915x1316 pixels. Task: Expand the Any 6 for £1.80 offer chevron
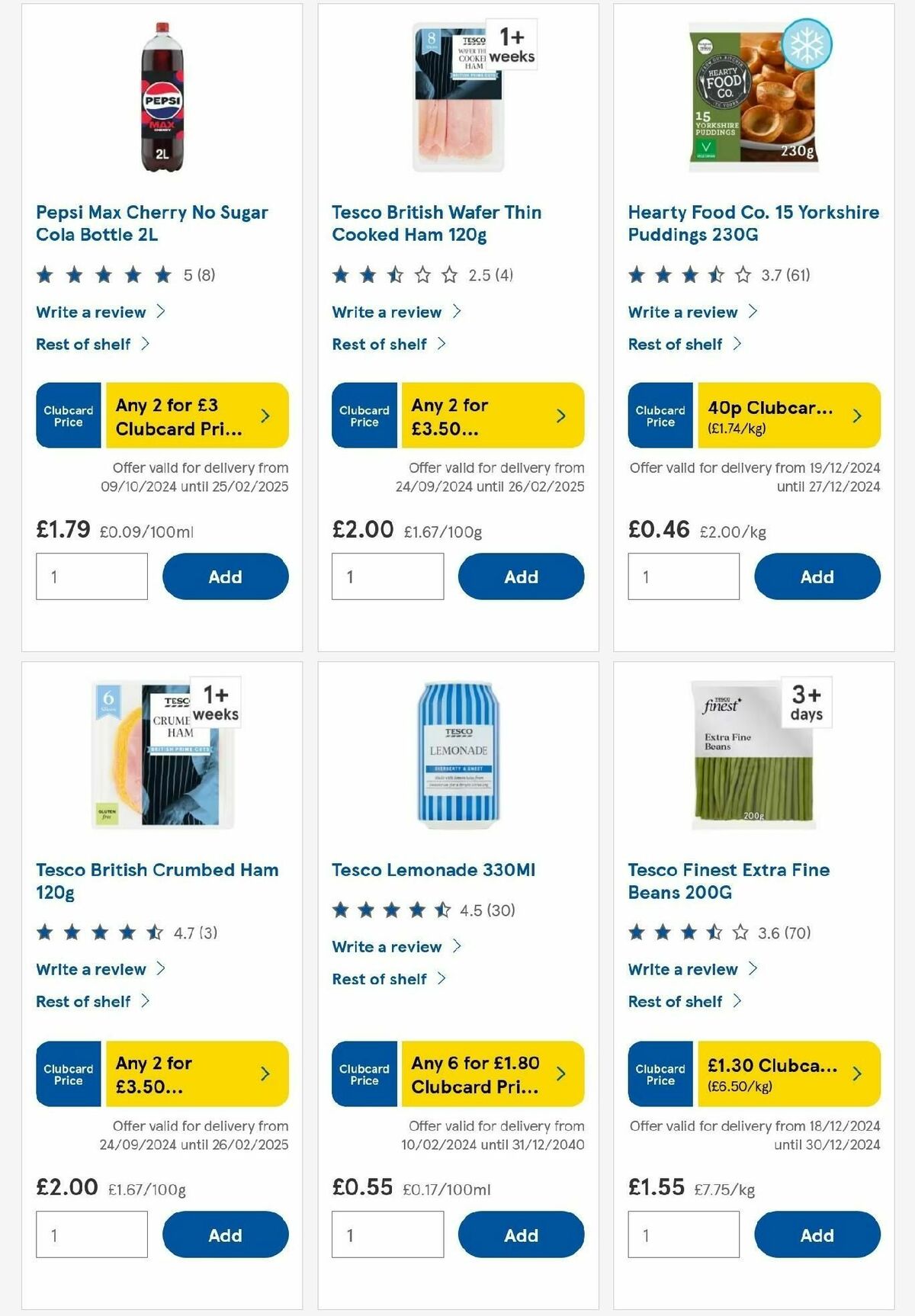(560, 1074)
